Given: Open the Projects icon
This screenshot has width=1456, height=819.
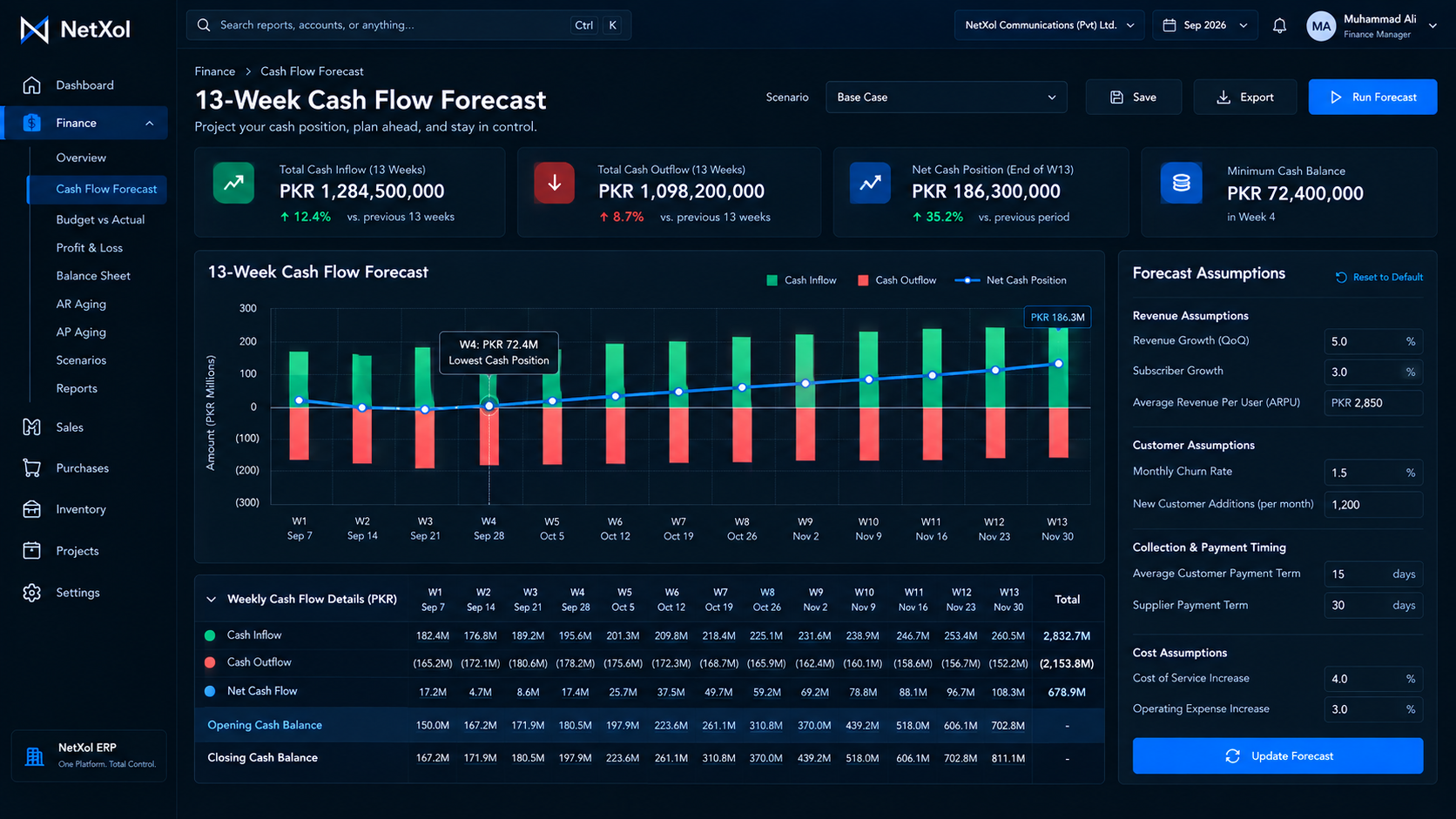Looking at the screenshot, I should click(32, 551).
